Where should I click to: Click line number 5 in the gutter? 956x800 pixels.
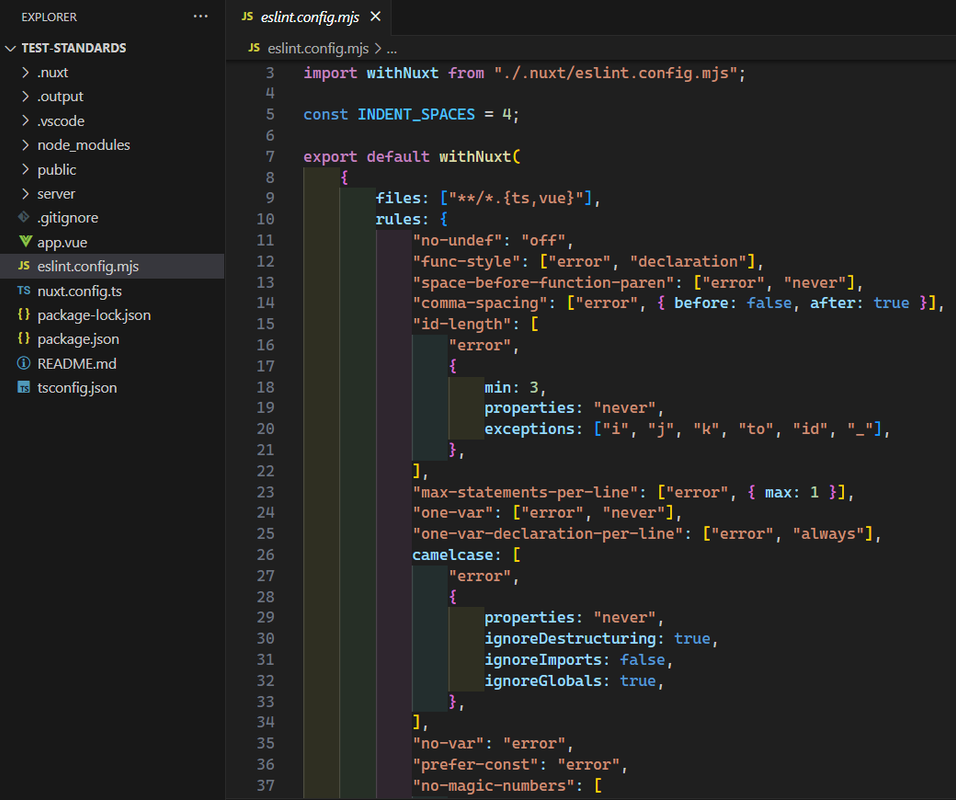pos(269,115)
